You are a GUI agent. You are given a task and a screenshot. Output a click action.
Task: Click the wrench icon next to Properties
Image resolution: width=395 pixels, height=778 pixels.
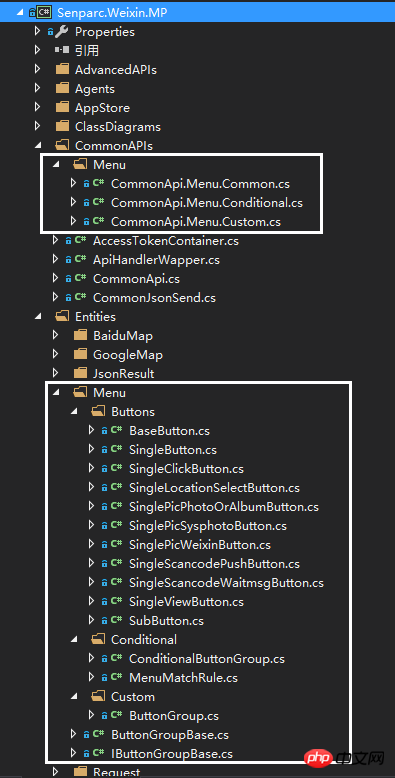coord(62,32)
